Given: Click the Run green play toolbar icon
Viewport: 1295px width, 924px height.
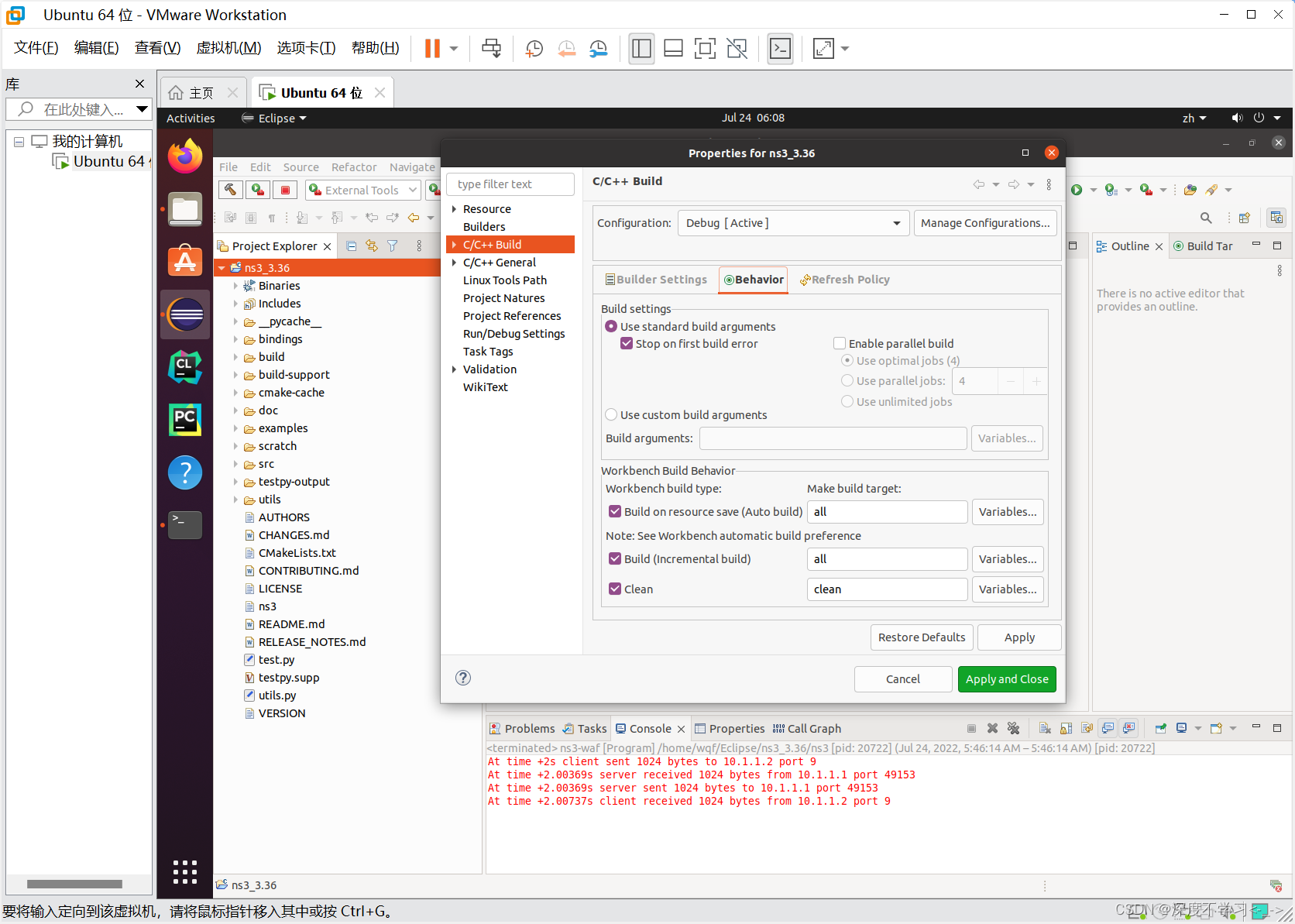Looking at the screenshot, I should click(x=1077, y=190).
